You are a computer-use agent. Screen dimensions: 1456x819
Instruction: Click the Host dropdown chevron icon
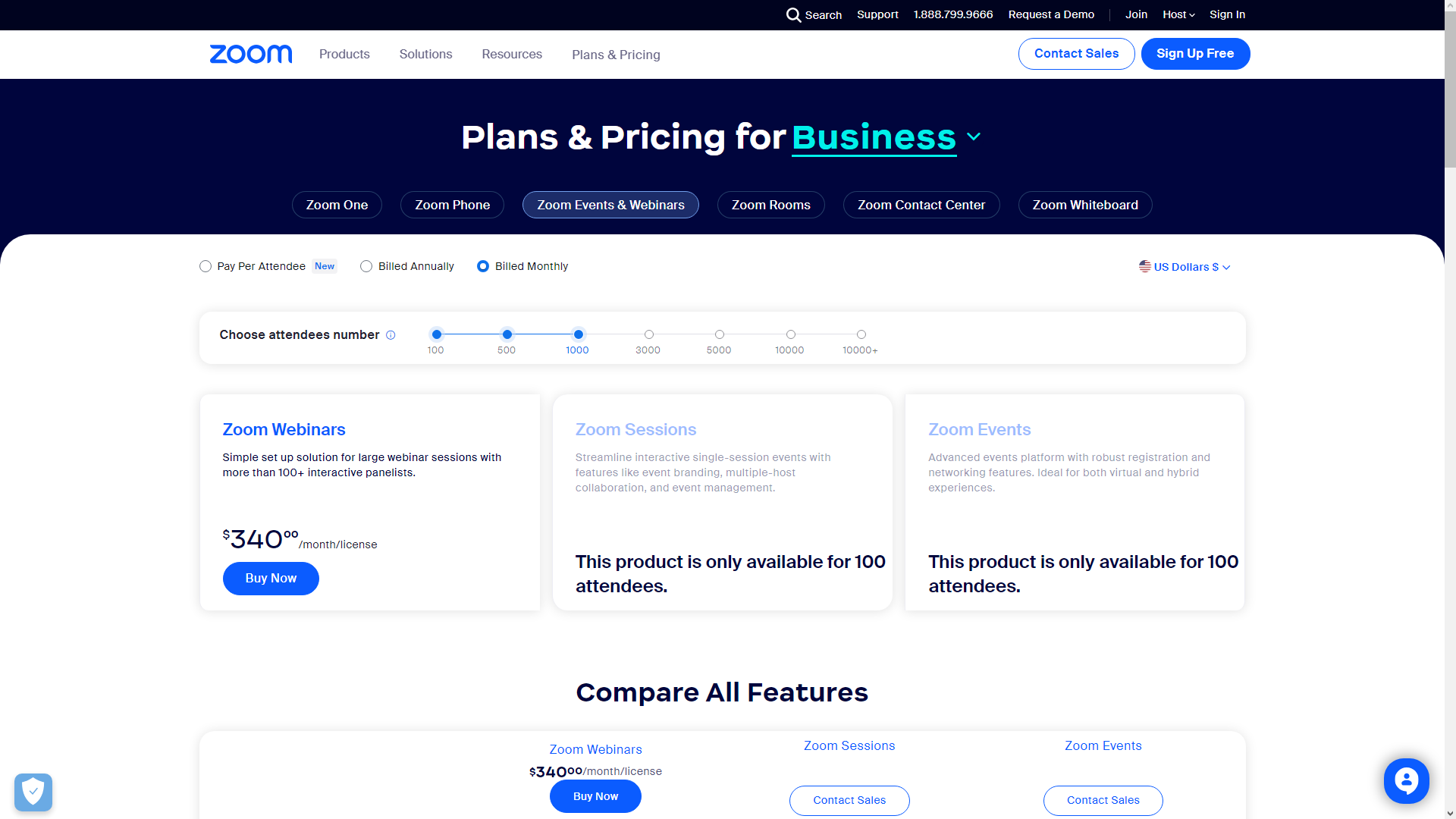[x=1191, y=15]
